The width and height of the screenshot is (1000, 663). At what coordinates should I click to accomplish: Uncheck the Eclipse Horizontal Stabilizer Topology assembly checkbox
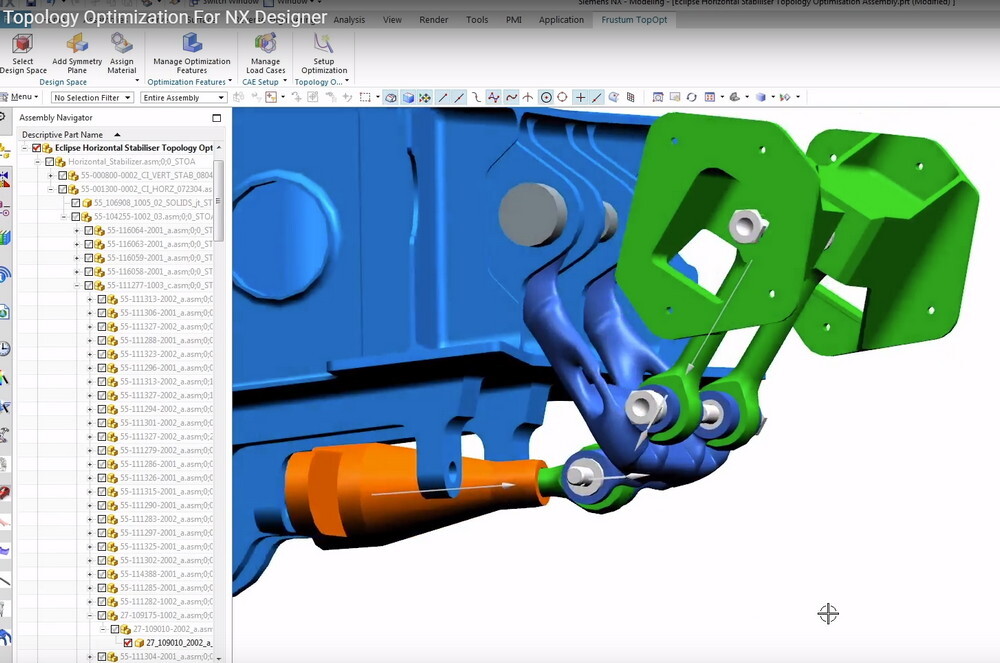point(36,149)
